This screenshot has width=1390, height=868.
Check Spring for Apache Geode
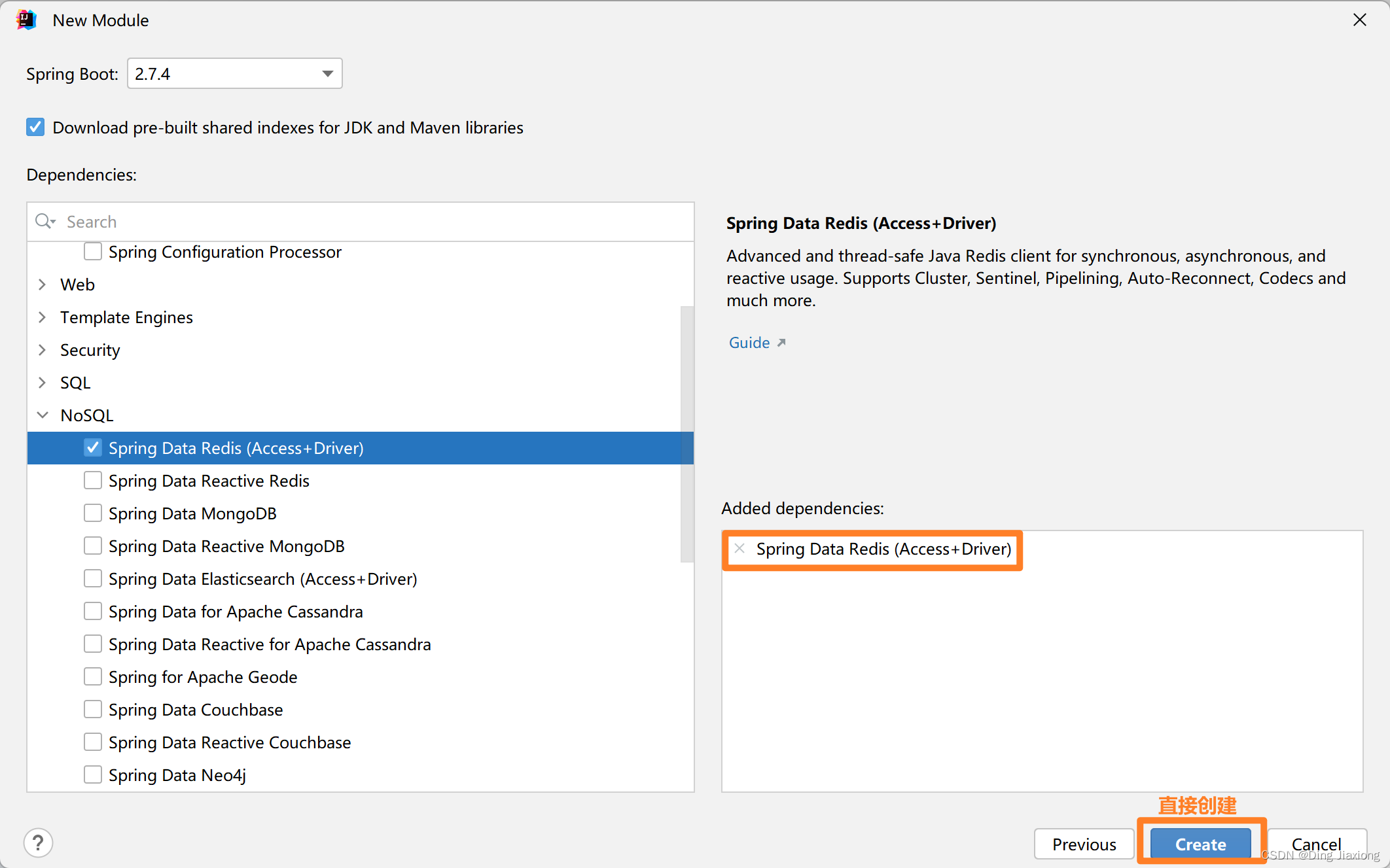coord(93,676)
